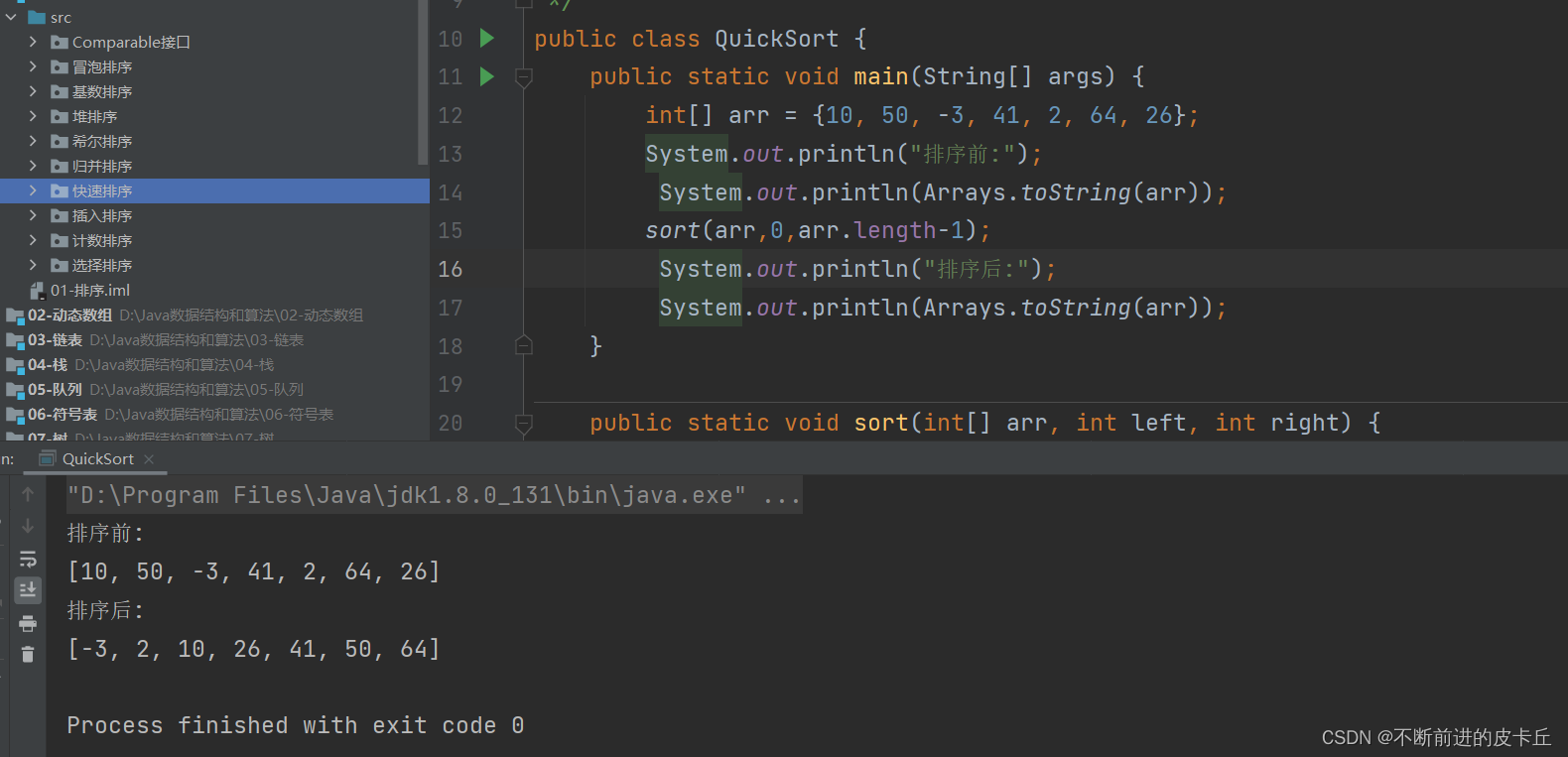Select the 基数排序 folder label
Viewport: 1568px width, 757px height.
[x=102, y=91]
